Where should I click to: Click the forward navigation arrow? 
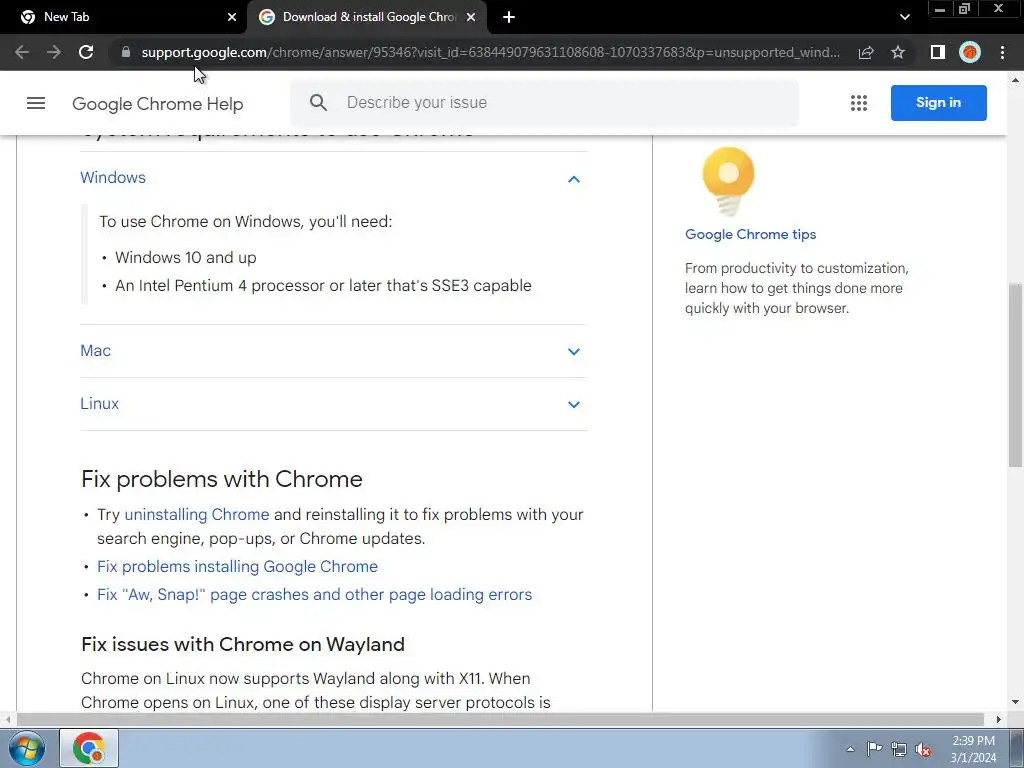pos(54,52)
